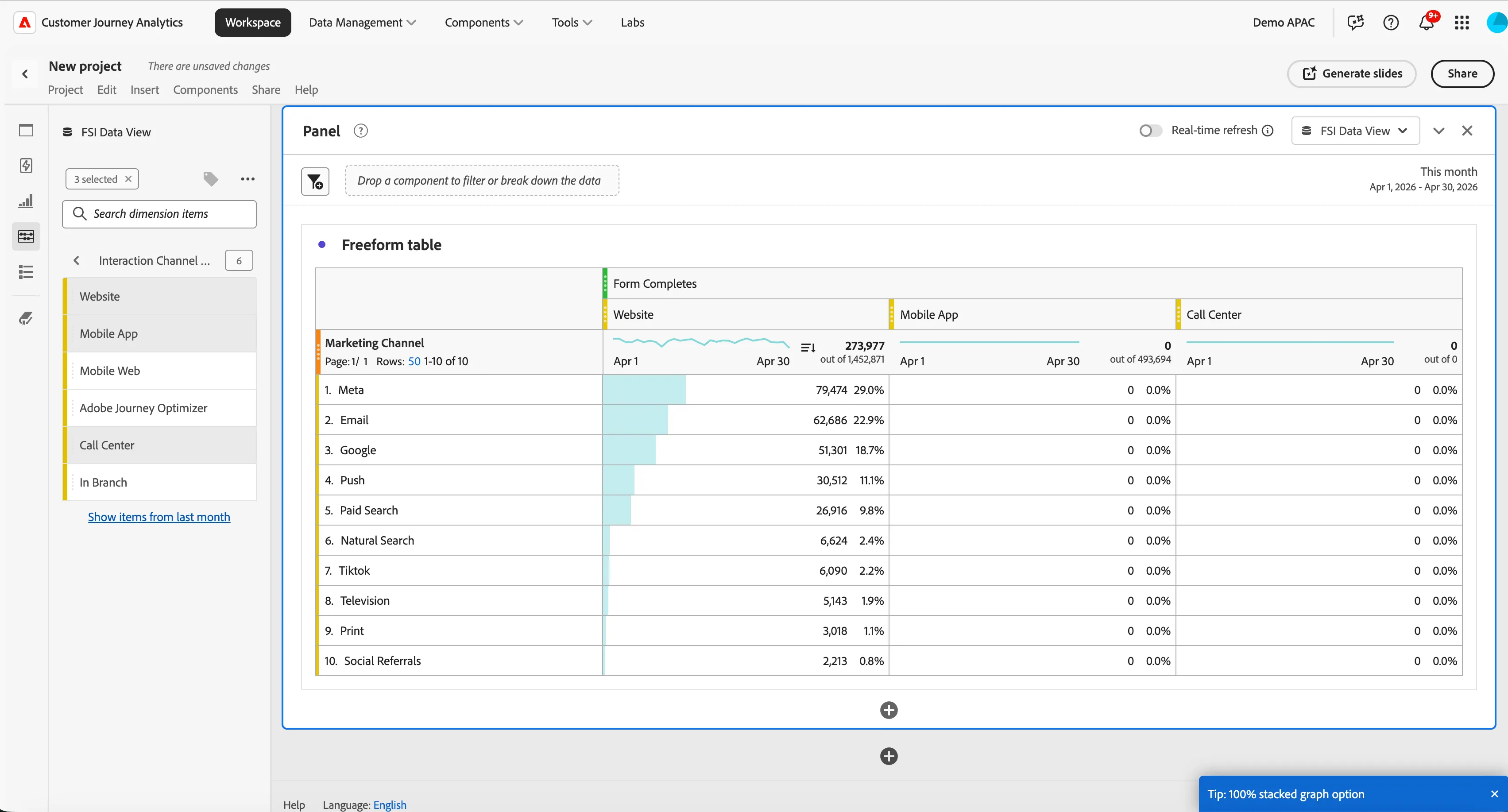Click the tag icon above search field
The width and height of the screenshot is (1508, 812).
211,178
